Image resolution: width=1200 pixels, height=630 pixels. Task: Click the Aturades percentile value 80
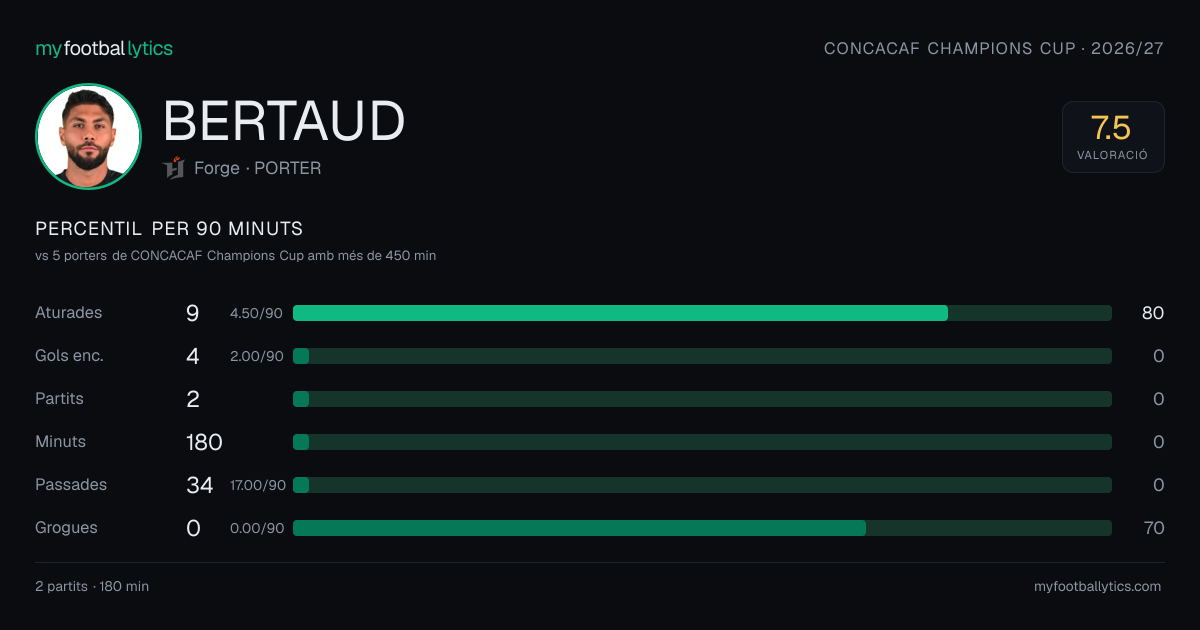tap(1153, 313)
